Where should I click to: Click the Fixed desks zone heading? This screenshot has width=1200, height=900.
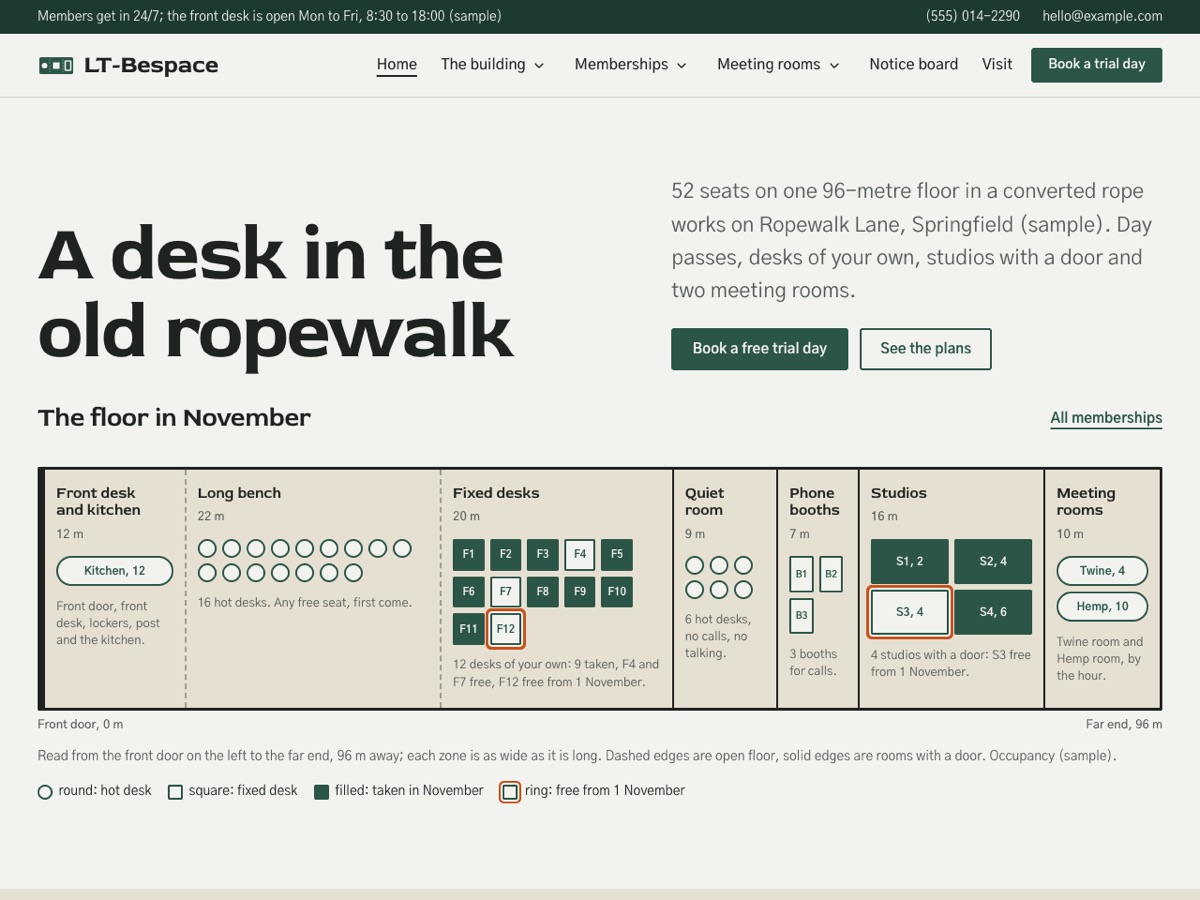click(496, 493)
